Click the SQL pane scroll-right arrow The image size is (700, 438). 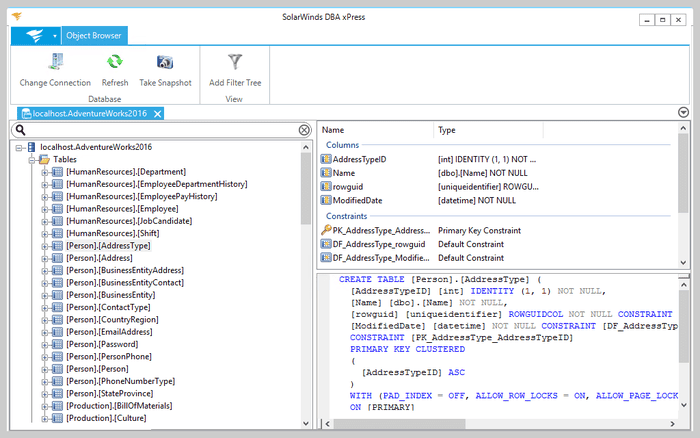(x=672, y=424)
